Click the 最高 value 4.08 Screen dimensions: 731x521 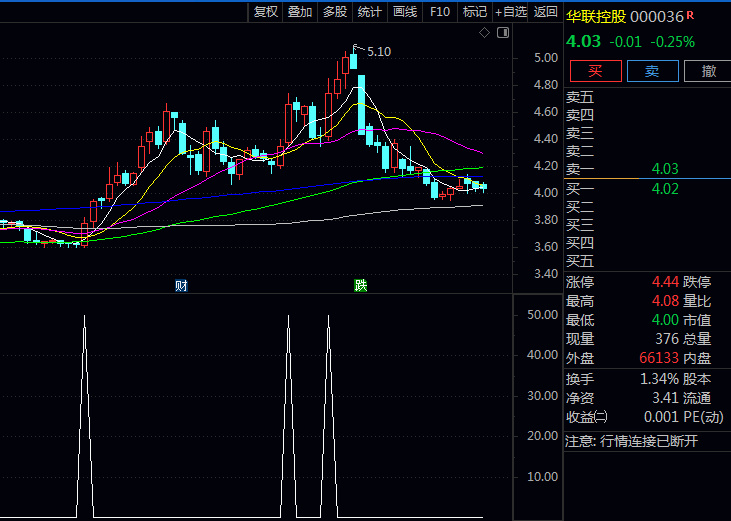(x=665, y=301)
